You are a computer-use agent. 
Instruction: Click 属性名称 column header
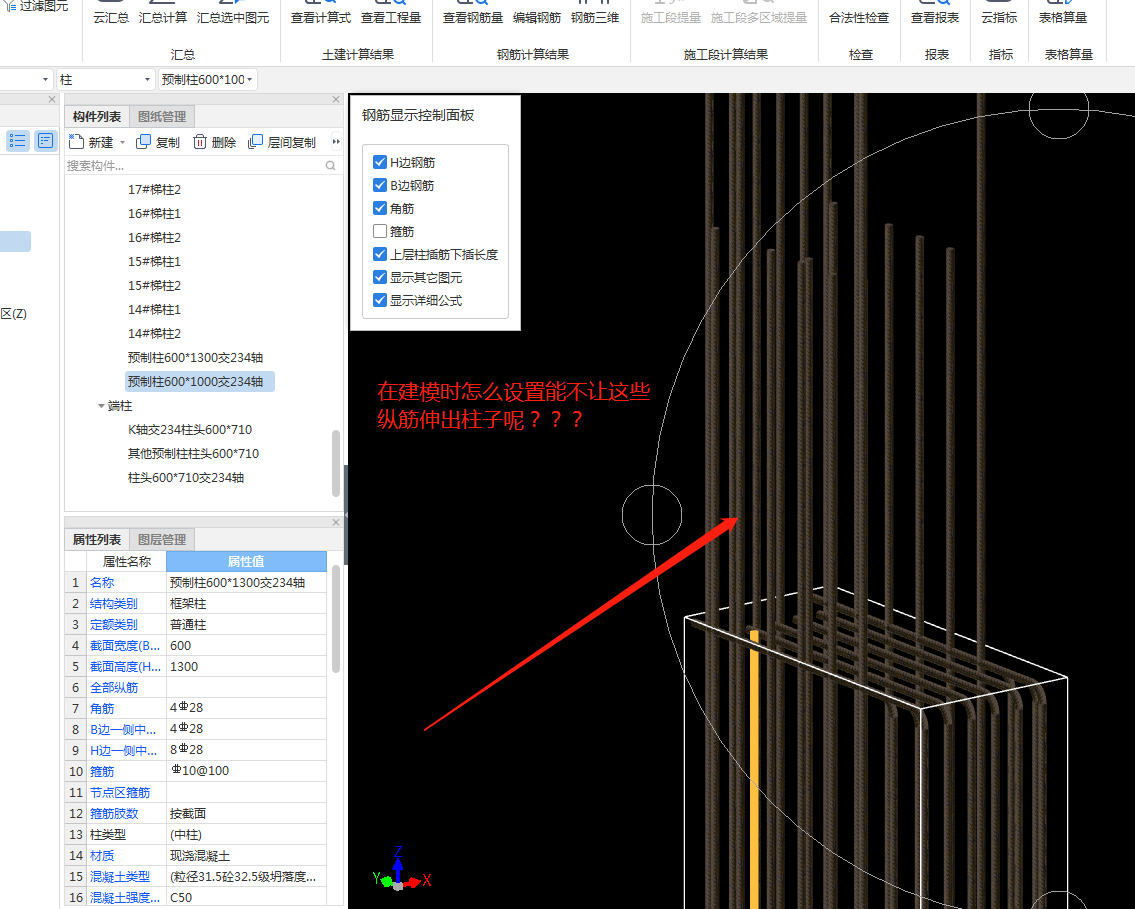tap(127, 562)
